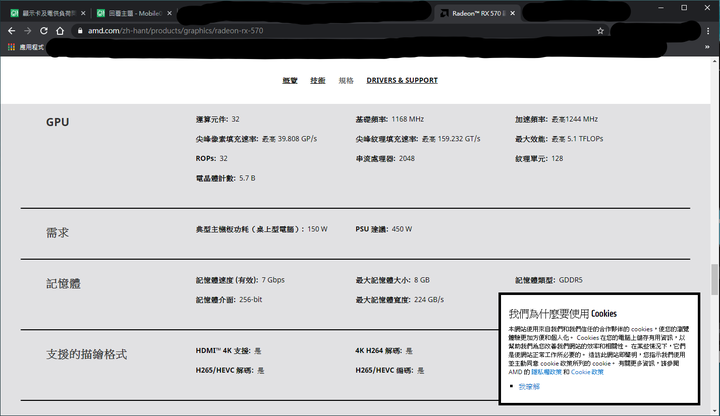Click the 串流處理器 2048 value
Screen dimensions: 720x416
[407, 158]
